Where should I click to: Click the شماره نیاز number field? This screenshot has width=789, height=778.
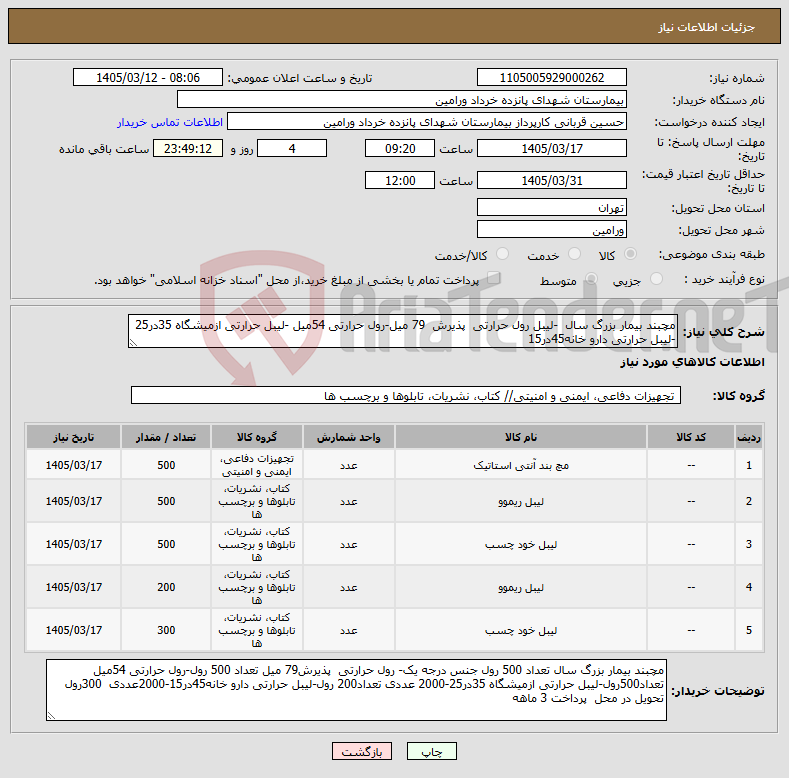551,77
